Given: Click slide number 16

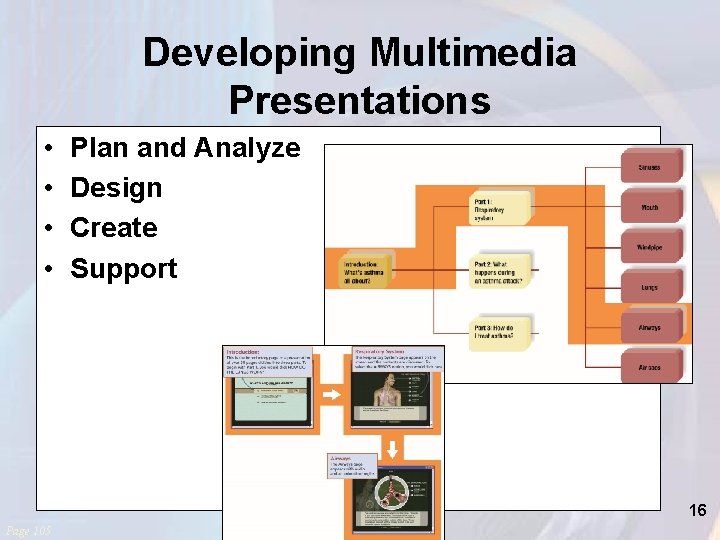Looking at the screenshot, I should (x=697, y=510).
